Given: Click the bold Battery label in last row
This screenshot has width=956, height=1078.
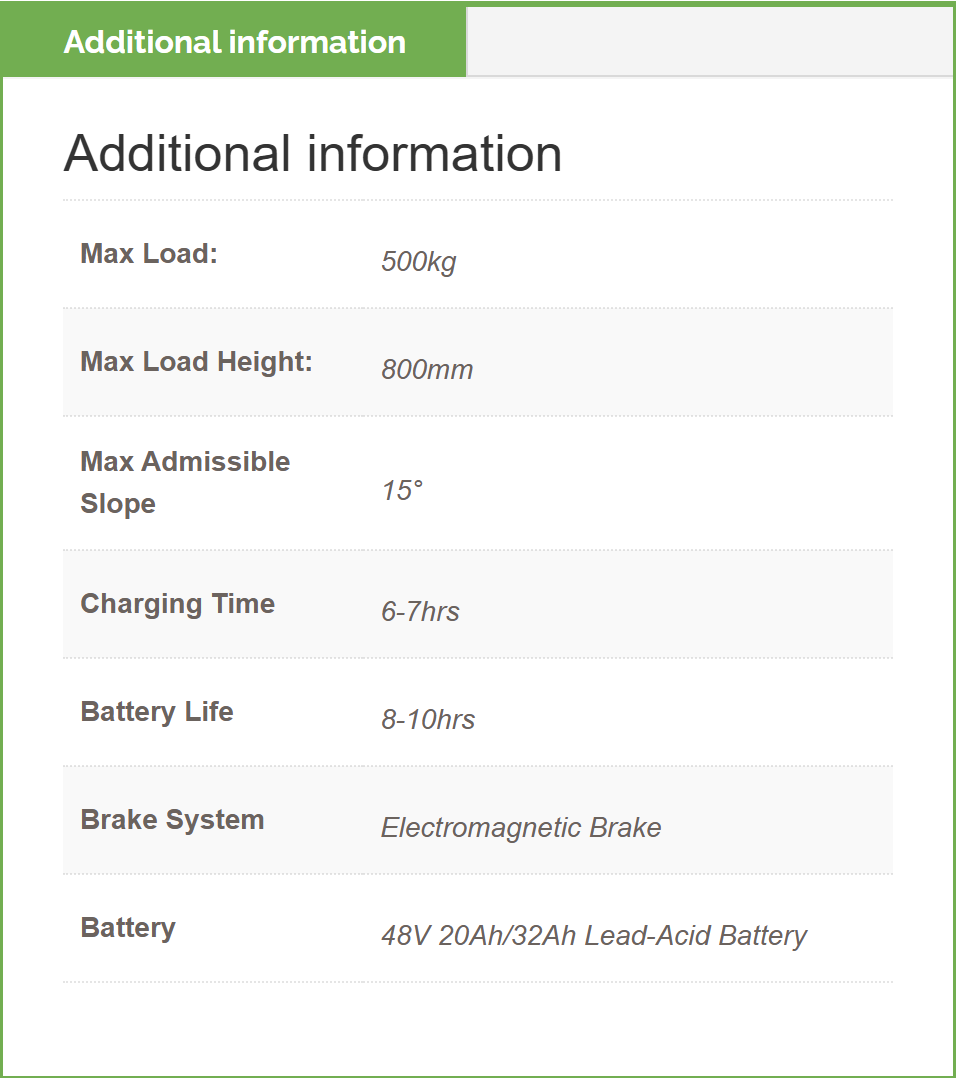Looking at the screenshot, I should coord(128,928).
